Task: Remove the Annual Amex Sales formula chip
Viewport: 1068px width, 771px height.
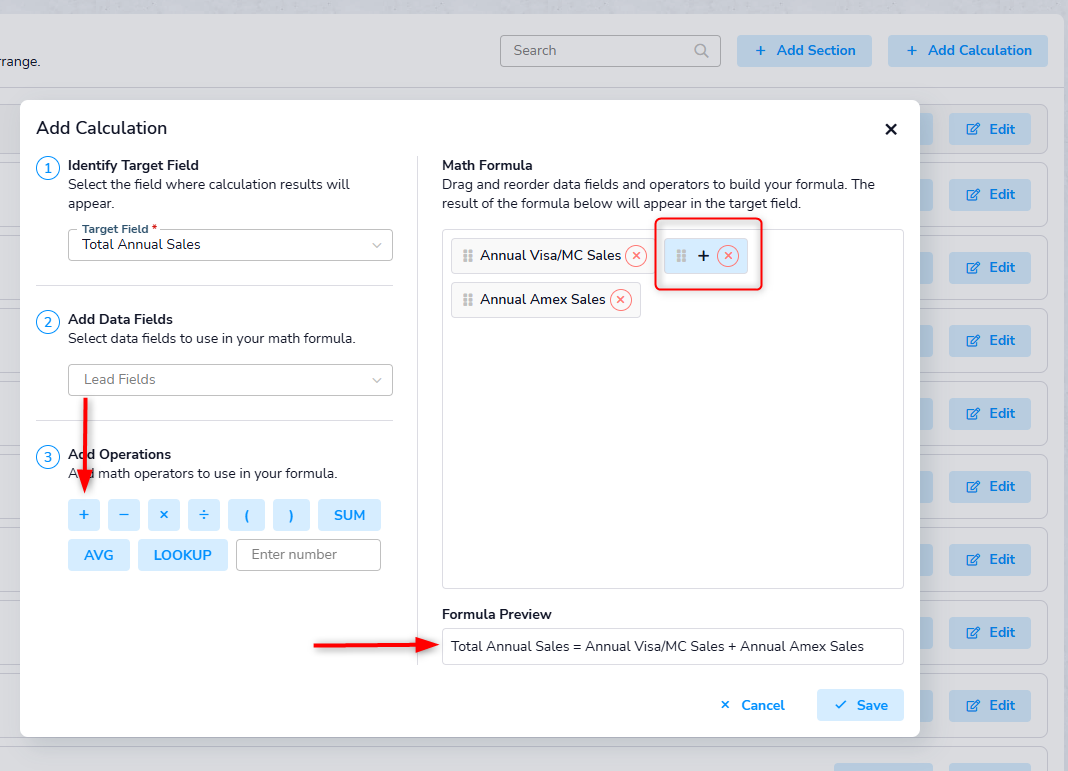Action: [x=621, y=300]
